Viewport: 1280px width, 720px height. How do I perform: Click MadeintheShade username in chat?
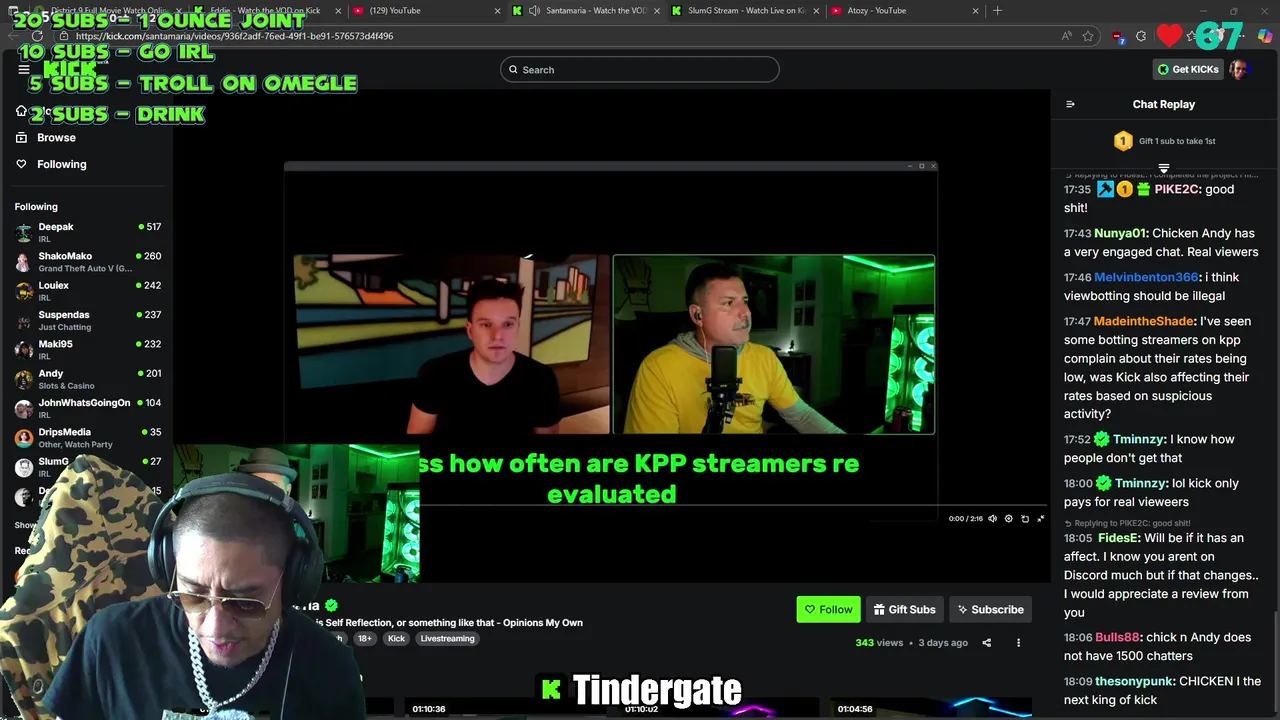click(x=1144, y=321)
